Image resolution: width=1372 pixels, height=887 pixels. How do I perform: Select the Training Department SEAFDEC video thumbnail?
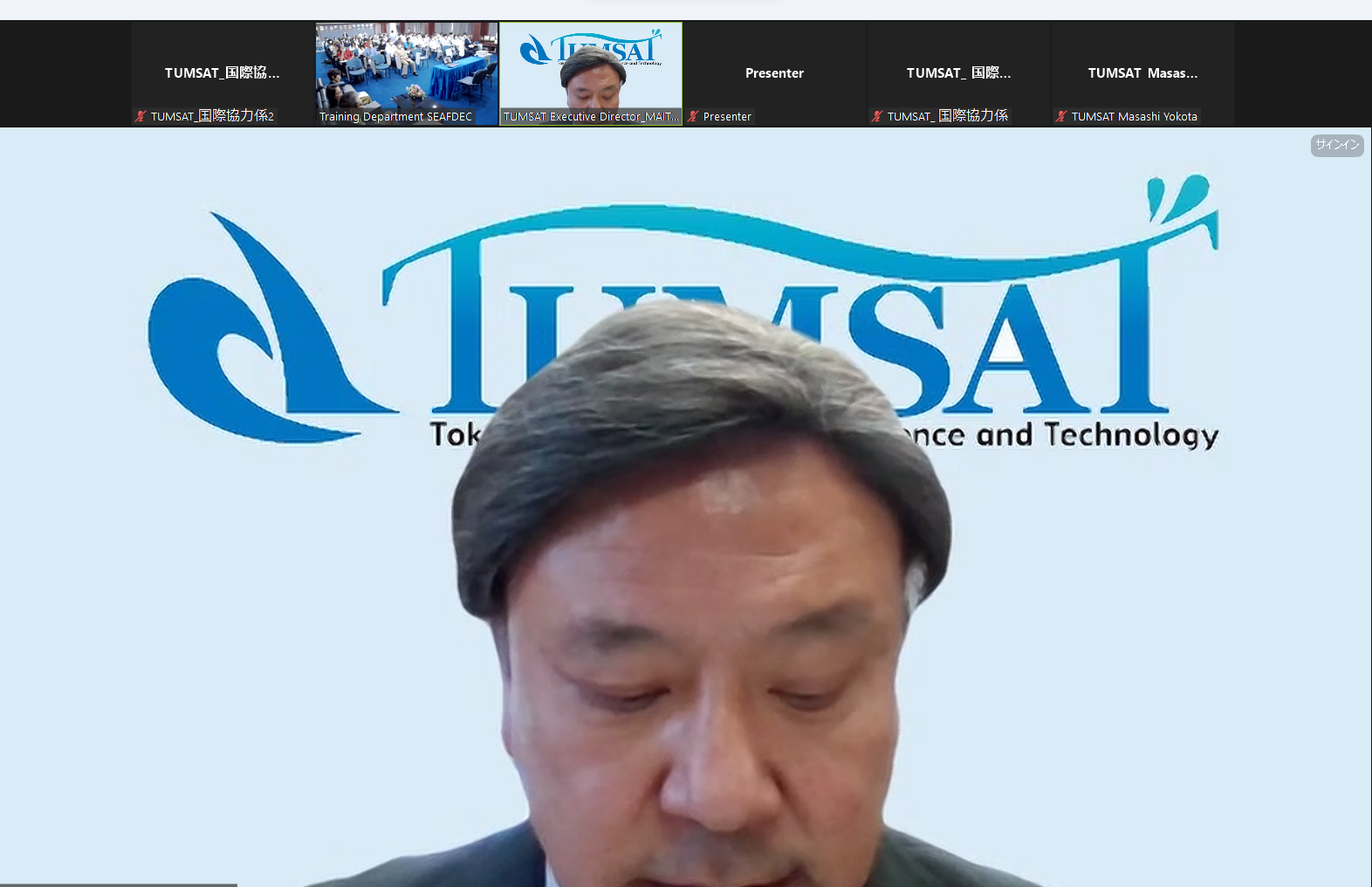407,73
